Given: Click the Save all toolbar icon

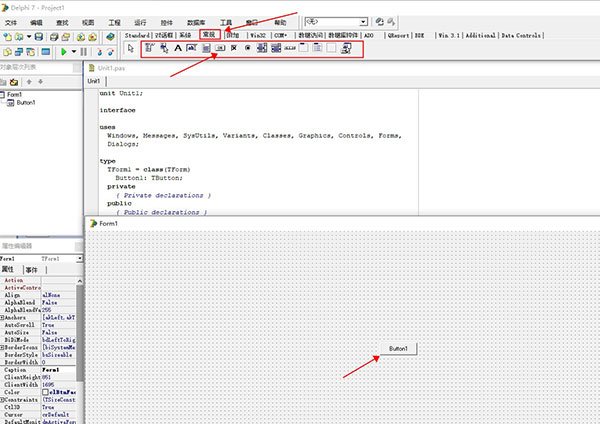Looking at the screenshot, I should 54,37.
